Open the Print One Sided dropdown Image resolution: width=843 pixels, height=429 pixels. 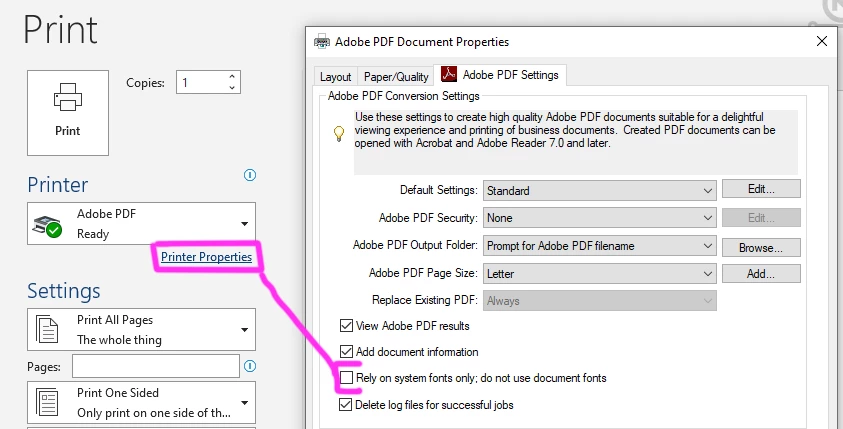[x=141, y=403]
